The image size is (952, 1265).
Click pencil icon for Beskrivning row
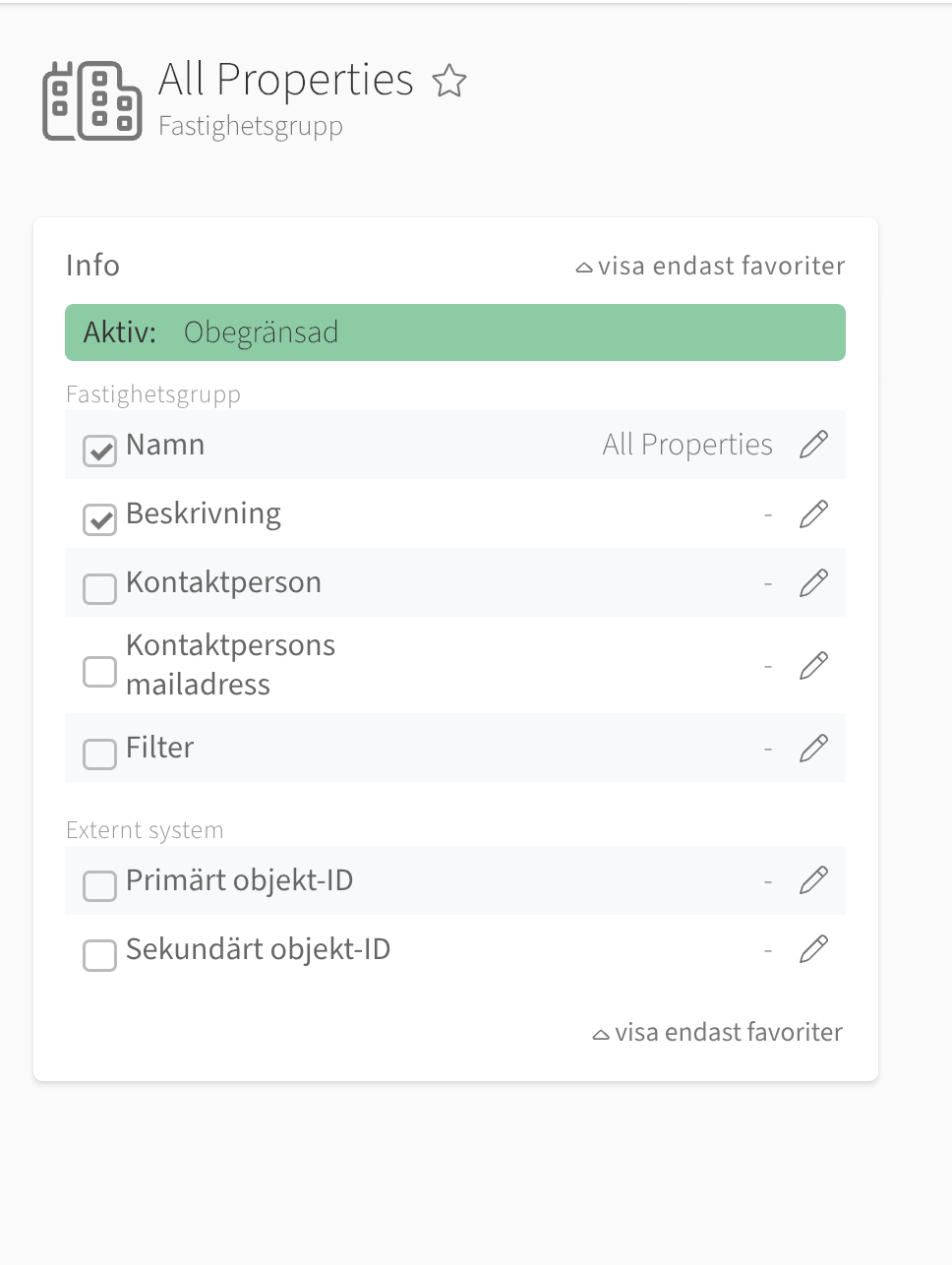813,513
